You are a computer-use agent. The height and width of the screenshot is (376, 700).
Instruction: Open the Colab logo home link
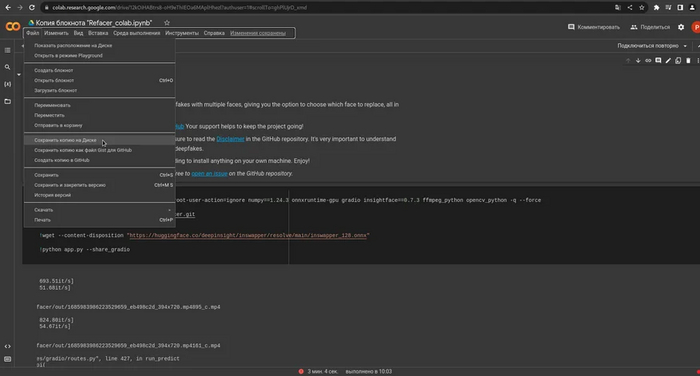click(x=12, y=27)
